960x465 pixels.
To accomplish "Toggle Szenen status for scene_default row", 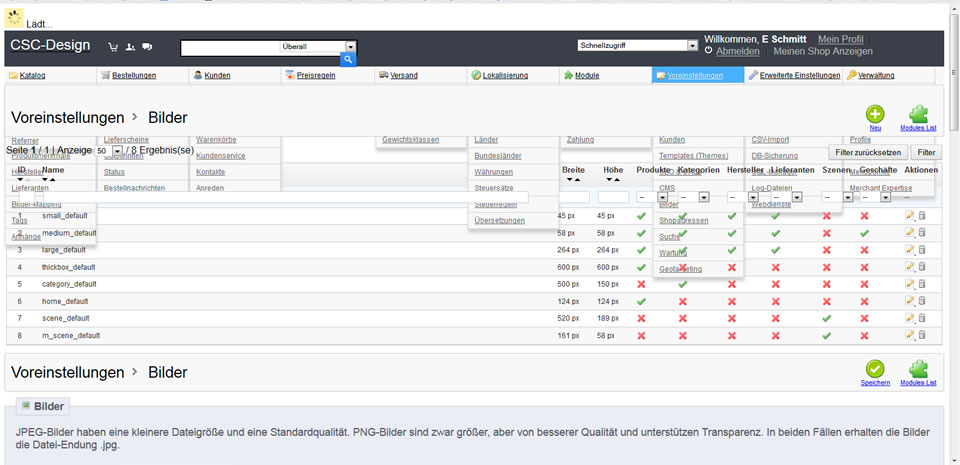I will (827, 319).
